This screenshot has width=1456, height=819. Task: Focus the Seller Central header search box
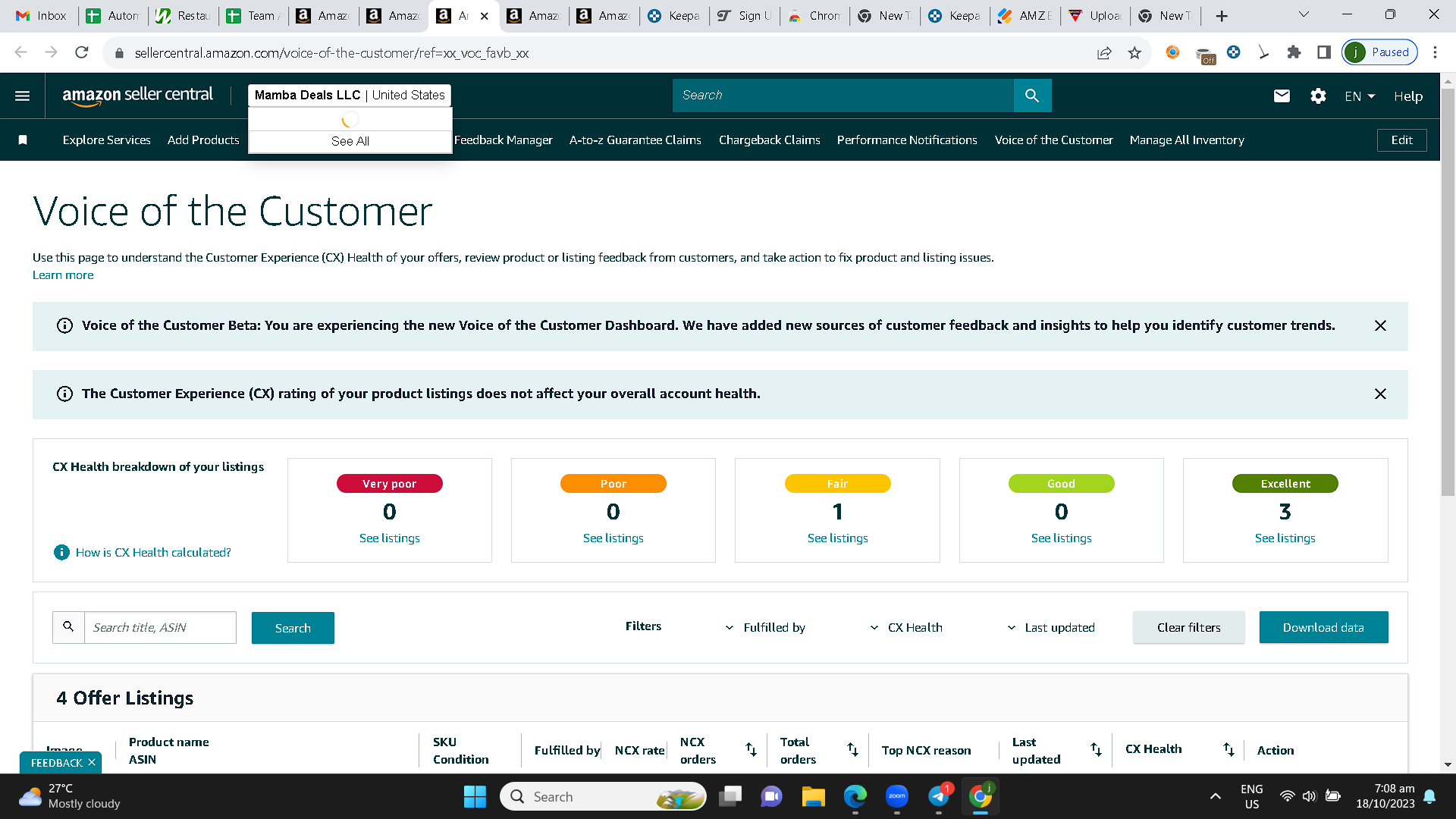(x=843, y=96)
